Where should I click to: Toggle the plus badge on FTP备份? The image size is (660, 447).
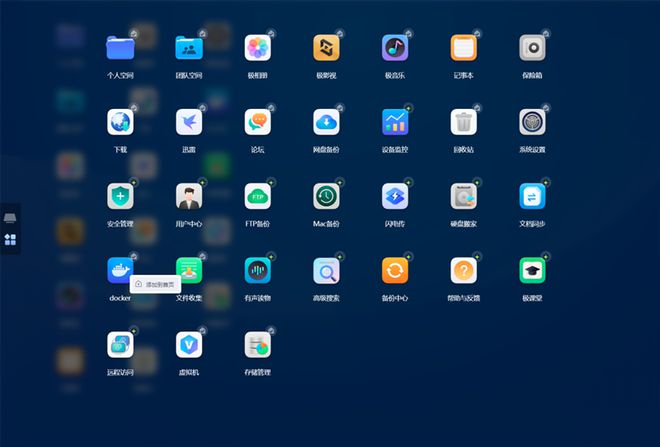pyautogui.click(x=271, y=182)
